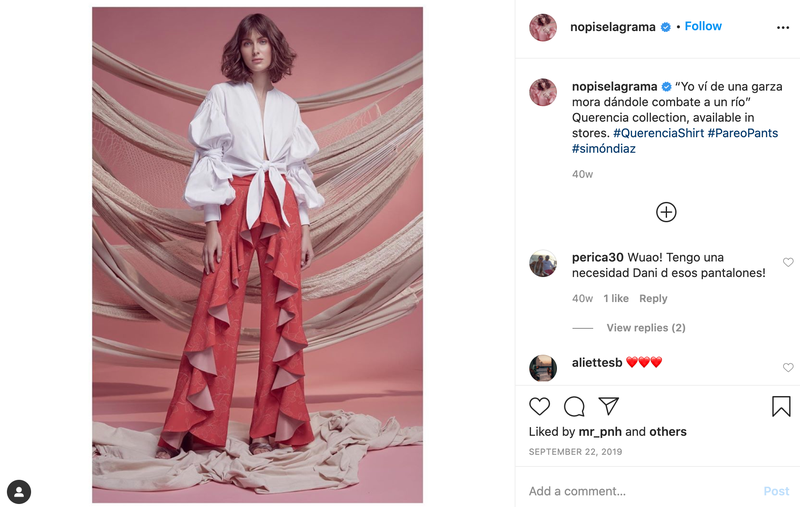Open comment speech bubble icon
This screenshot has width=800, height=507.
point(574,407)
